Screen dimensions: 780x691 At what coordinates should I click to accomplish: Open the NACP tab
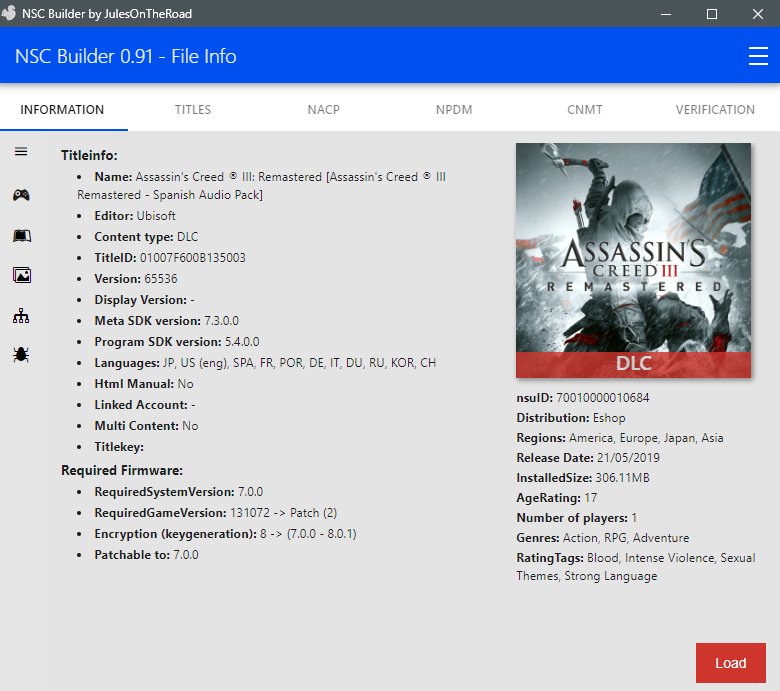323,109
